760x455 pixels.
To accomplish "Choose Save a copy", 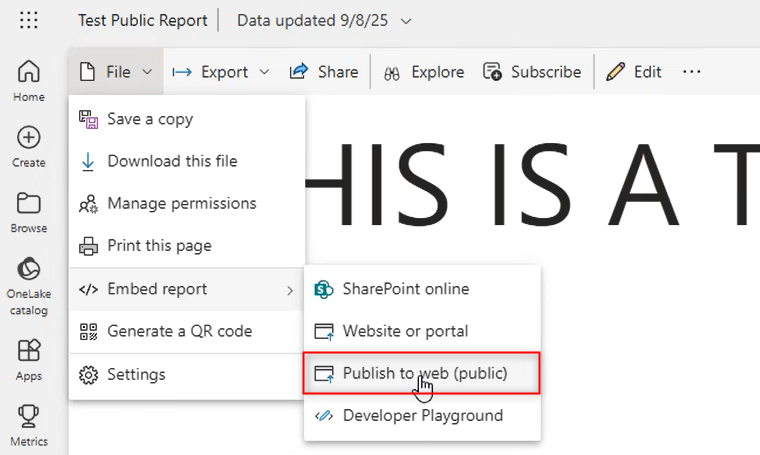I will pos(187,119).
